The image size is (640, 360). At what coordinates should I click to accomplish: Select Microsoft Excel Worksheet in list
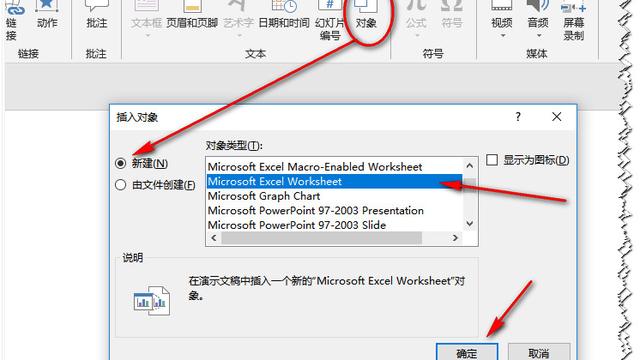tap(334, 181)
